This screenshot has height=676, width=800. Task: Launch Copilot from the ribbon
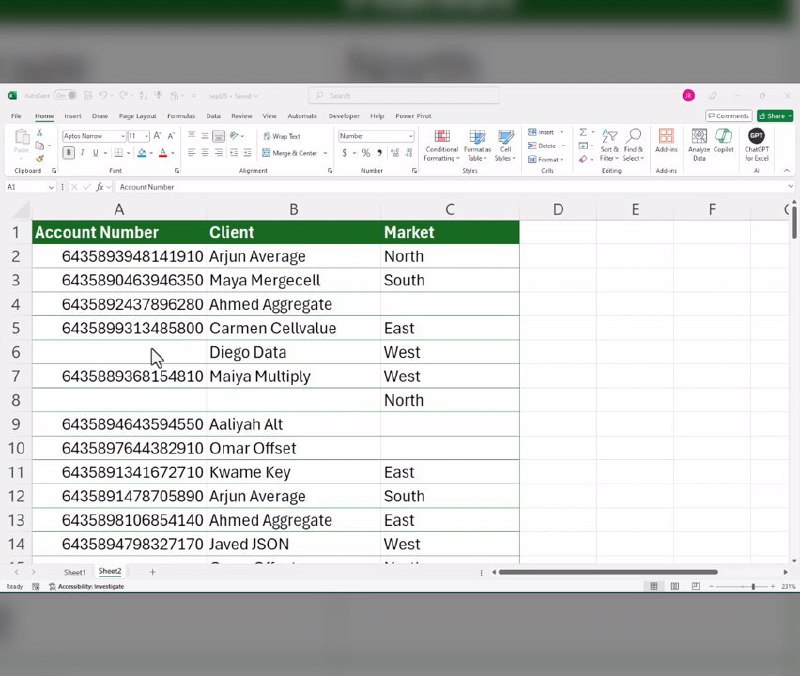click(723, 145)
